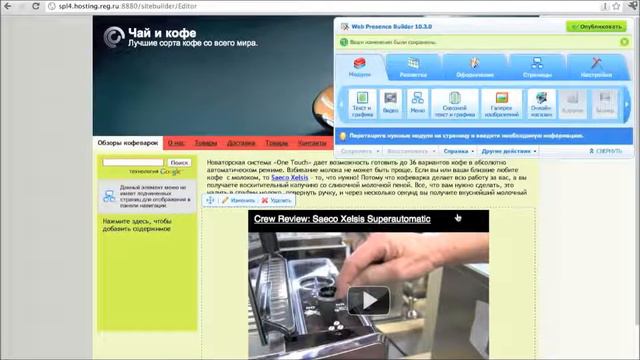640x360 pixels.
Task: Select the greyed-out Корзина module icon
Action: coord(572,104)
